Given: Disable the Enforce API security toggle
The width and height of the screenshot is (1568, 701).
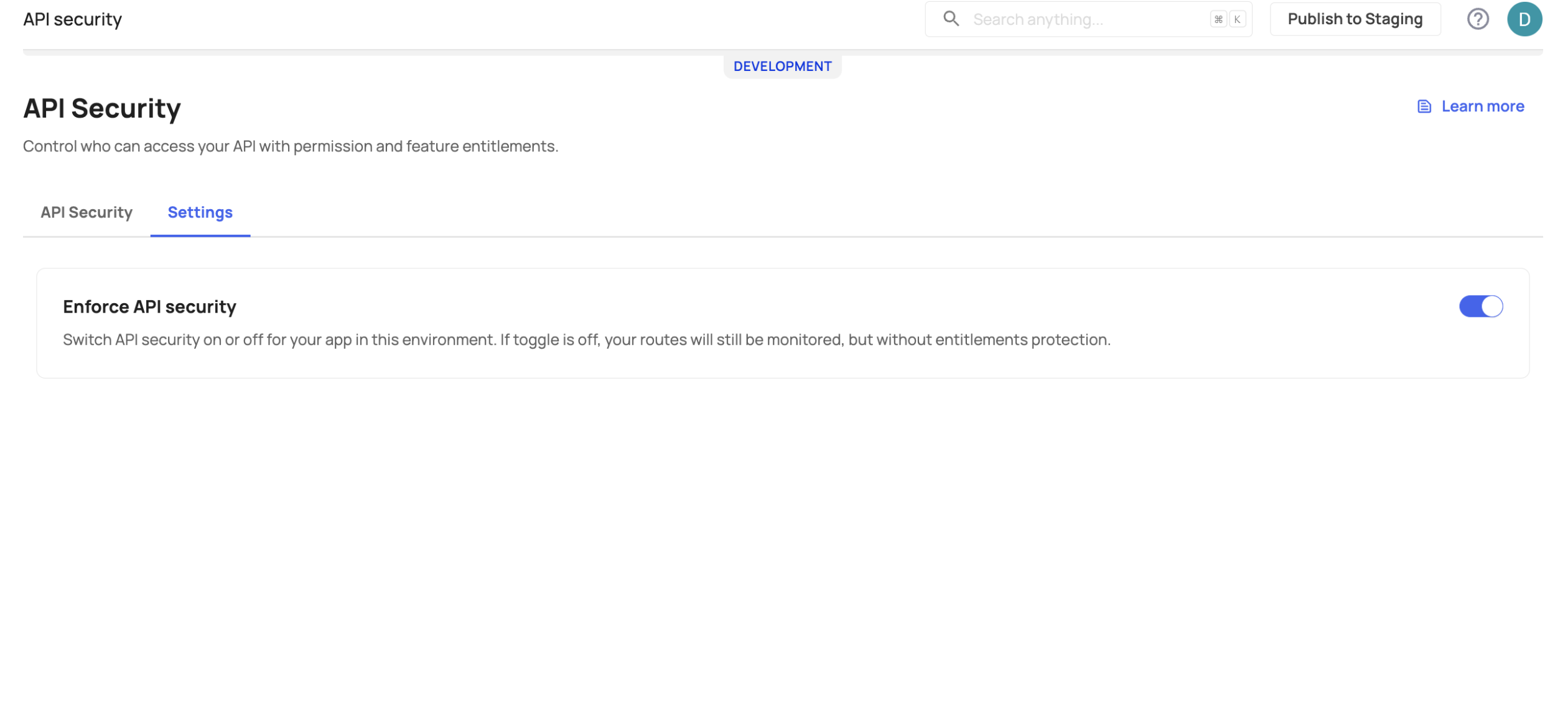Looking at the screenshot, I should coord(1481,306).
